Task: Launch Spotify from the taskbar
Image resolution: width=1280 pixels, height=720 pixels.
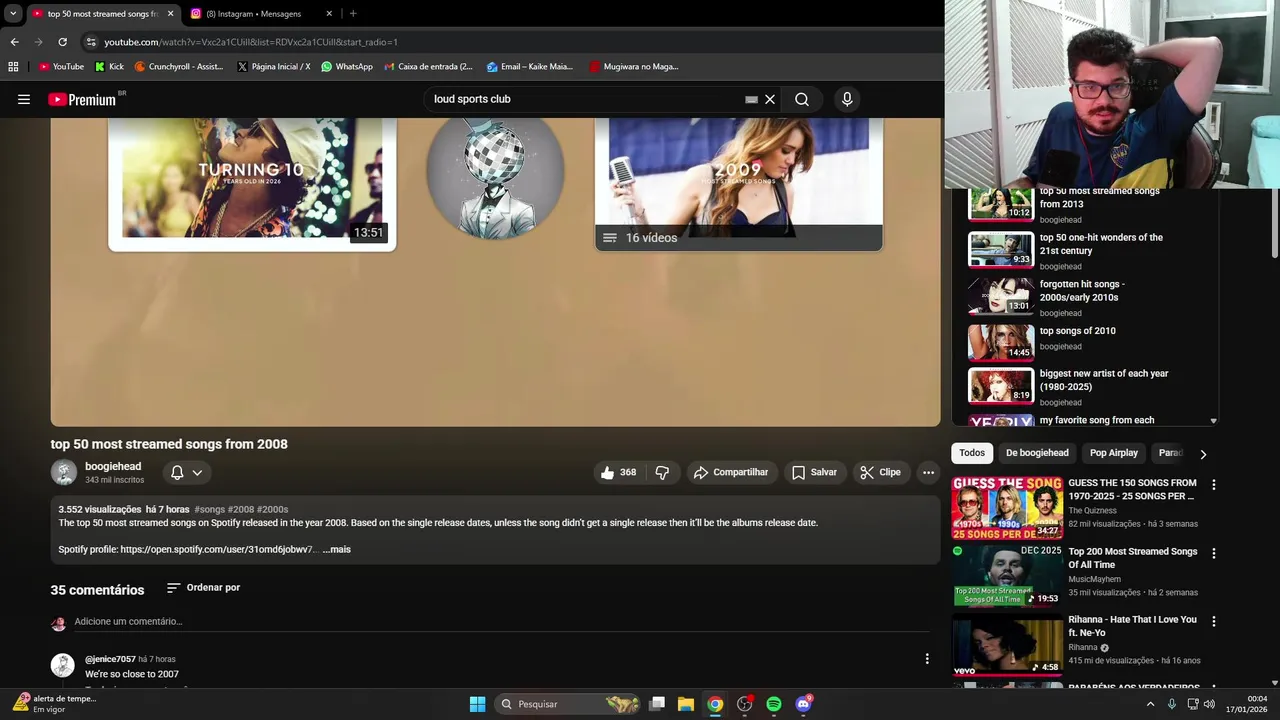Action: pos(774,704)
